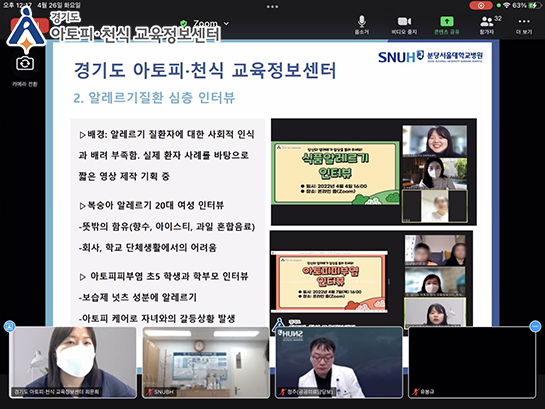Image resolution: width=545 pixels, height=409 pixels.
Task: Mute the microphone with 음소거 icon
Action: click(361, 22)
